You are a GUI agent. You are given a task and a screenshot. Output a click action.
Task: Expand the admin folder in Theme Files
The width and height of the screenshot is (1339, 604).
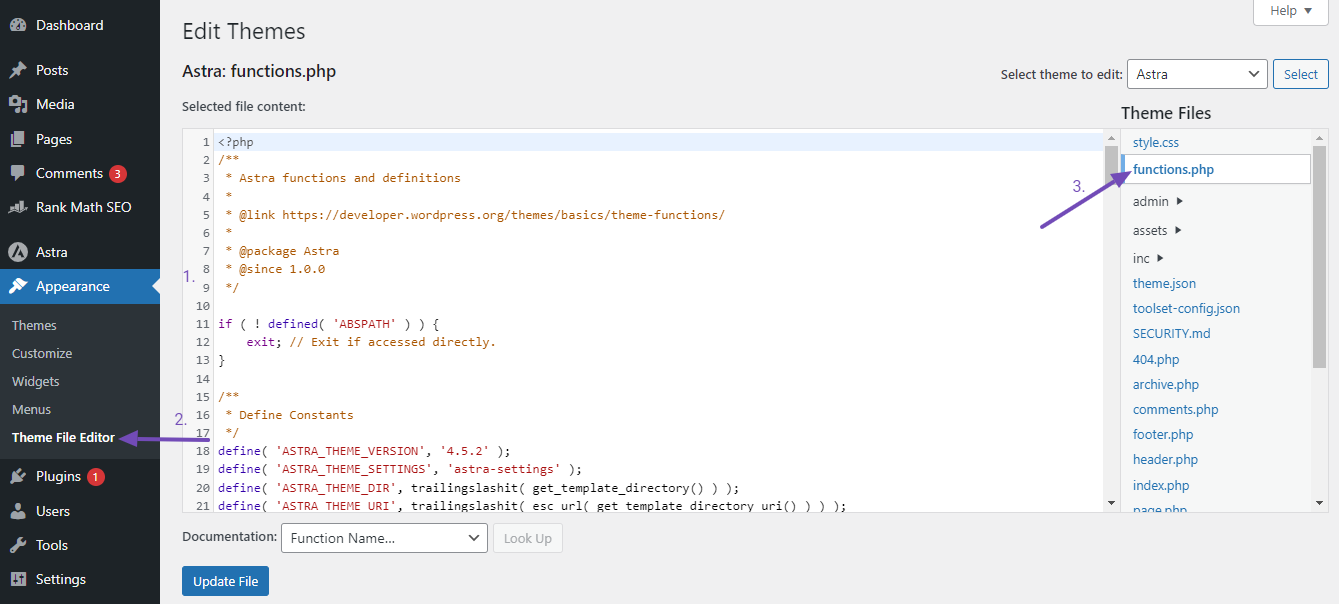[x=1158, y=201]
